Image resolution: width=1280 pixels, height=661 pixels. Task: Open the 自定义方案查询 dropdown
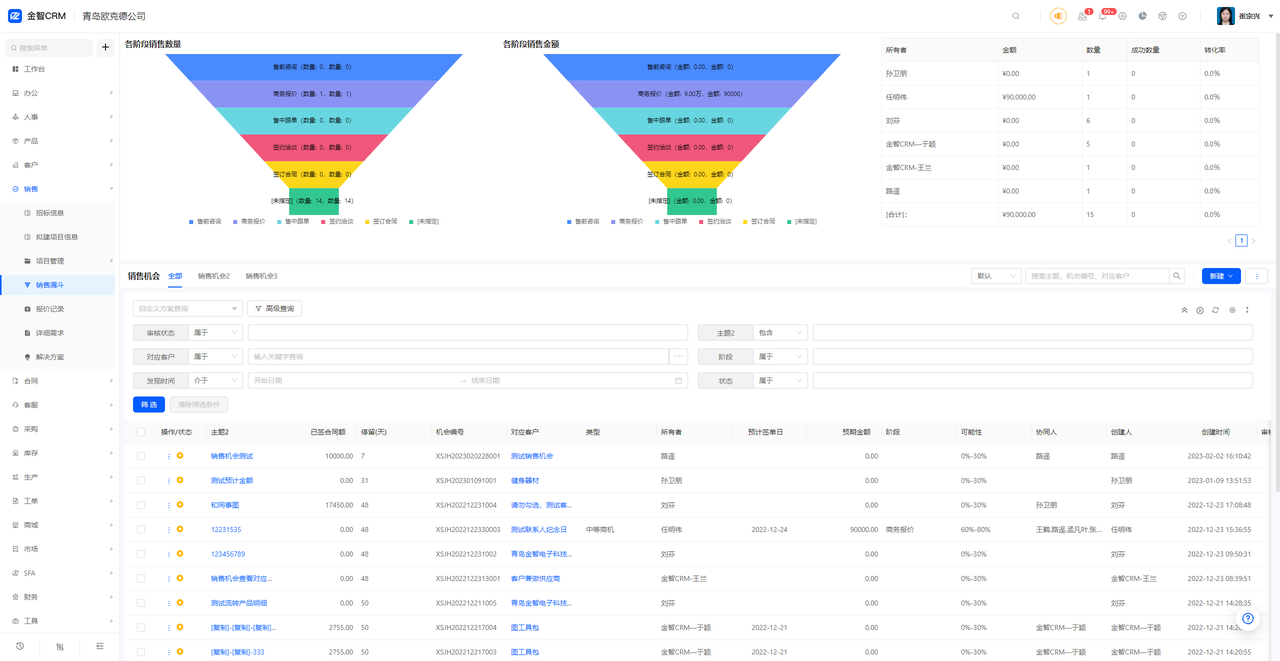[x=188, y=308]
